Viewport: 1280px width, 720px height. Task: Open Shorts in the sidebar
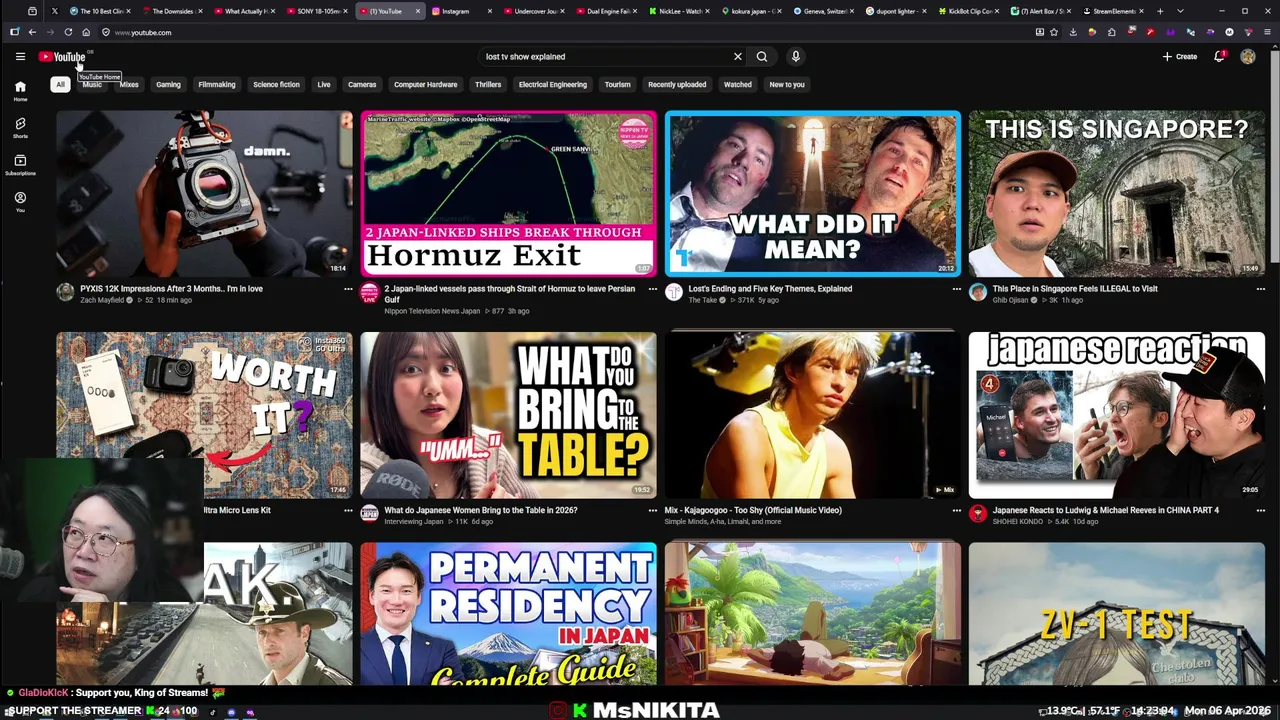click(x=20, y=128)
